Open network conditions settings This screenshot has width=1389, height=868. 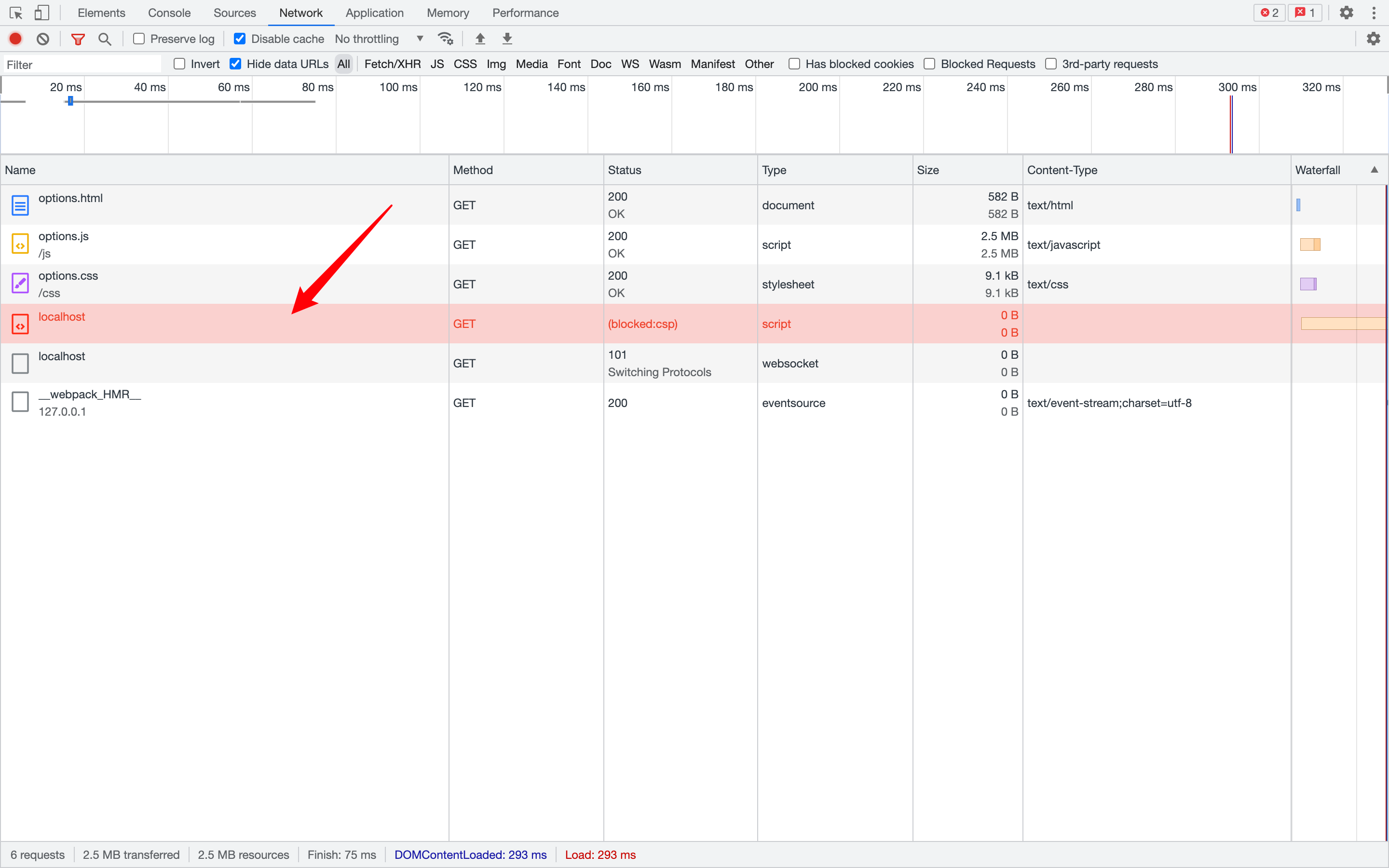coord(446,39)
